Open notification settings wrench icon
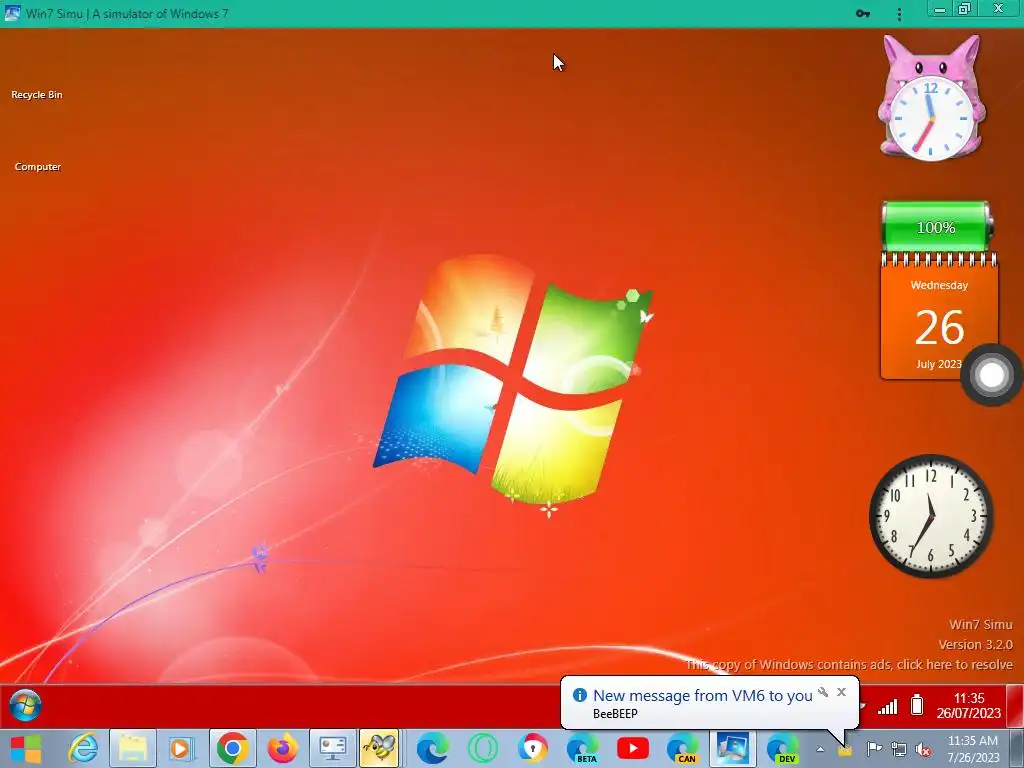The height and width of the screenshot is (768, 1024). (x=823, y=692)
